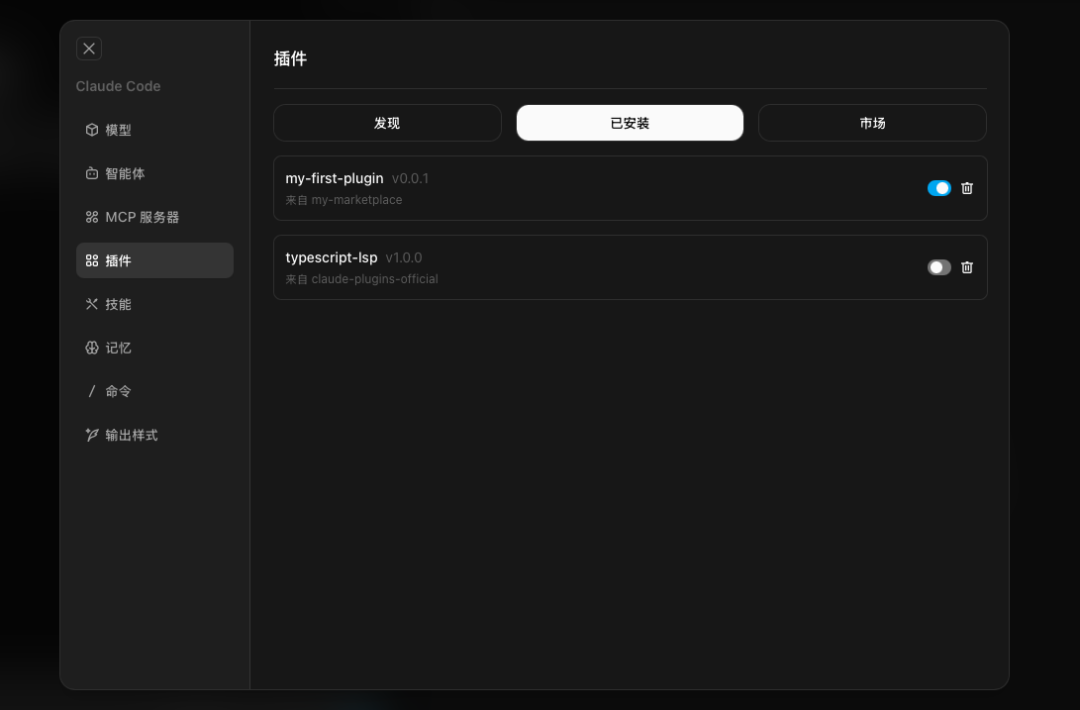Click the my-first-plugin name text

334,178
